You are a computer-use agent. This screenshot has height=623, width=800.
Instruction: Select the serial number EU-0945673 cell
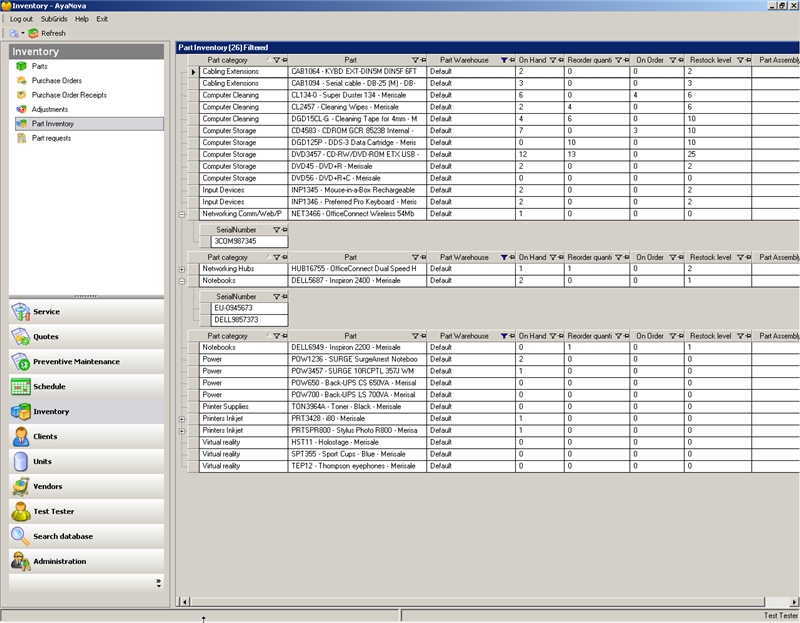coord(249,308)
